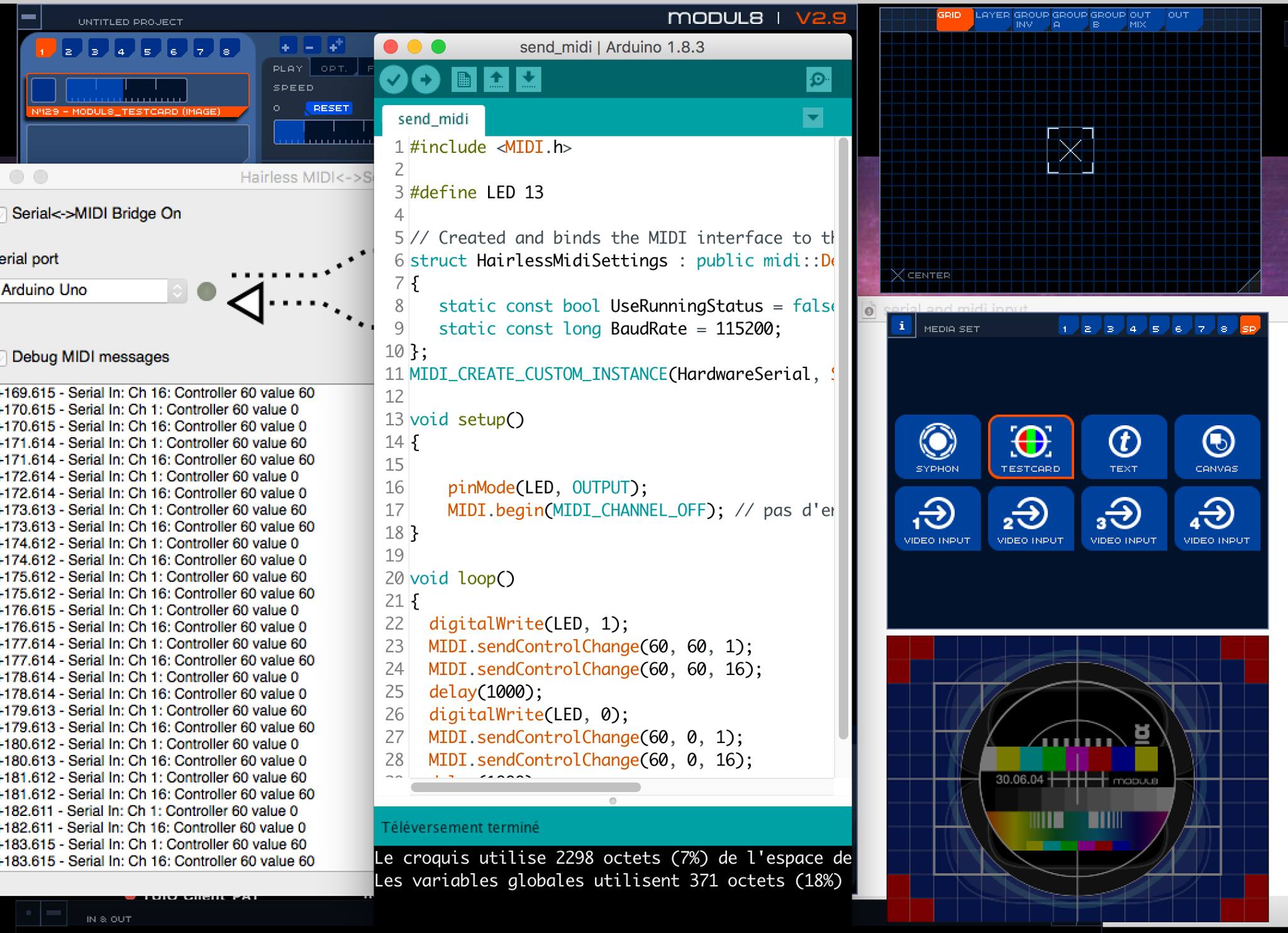The image size is (1288, 933).
Task: Click the code line BaudRate = 115200
Action: 609,329
